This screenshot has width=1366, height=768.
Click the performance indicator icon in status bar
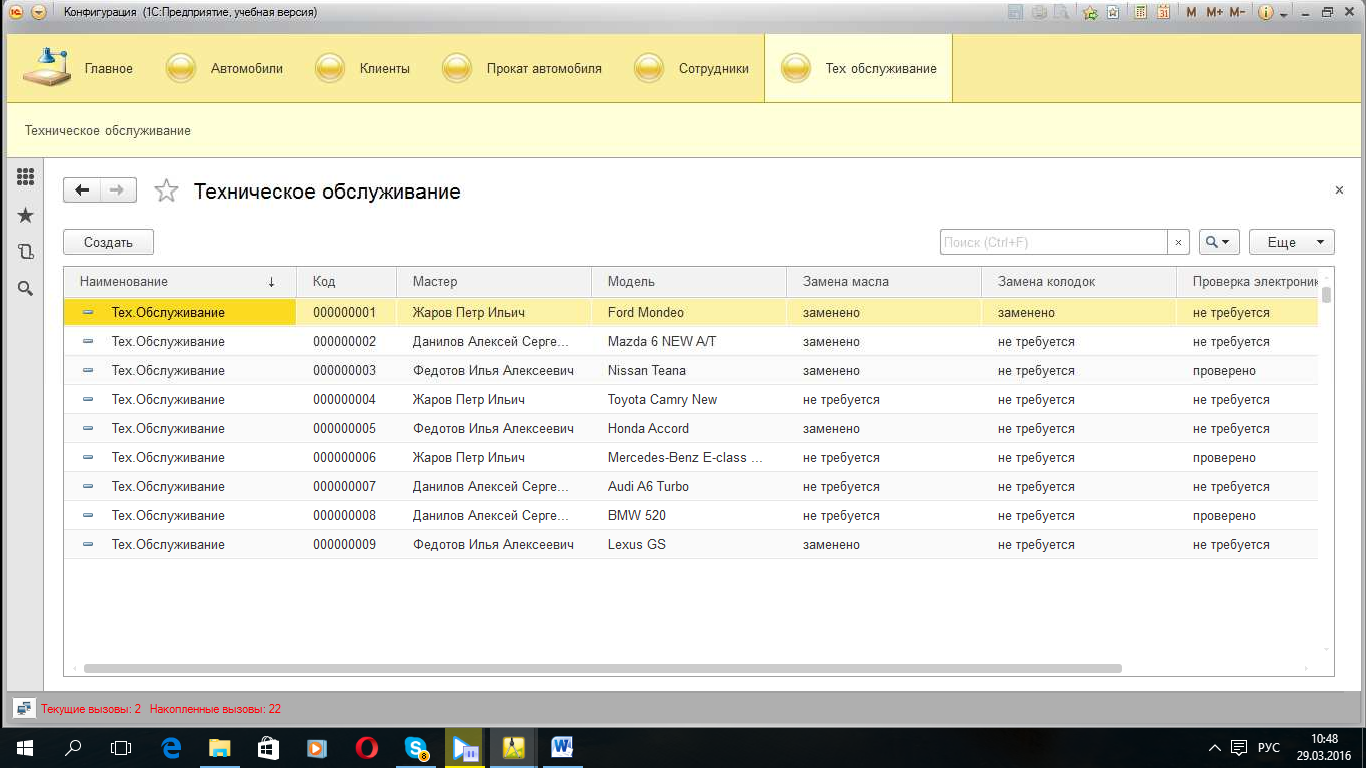click(24, 708)
